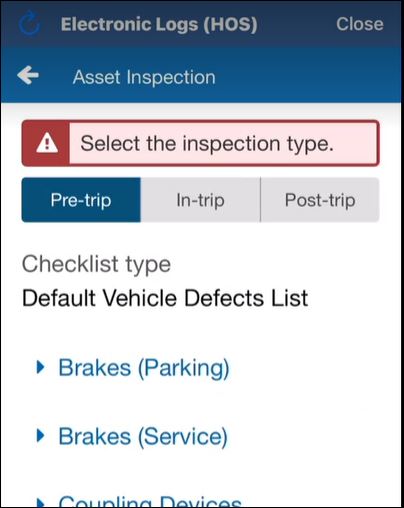This screenshot has width=404, height=508.
Task: Click the Default Vehicle Defects List value
Action: [165, 298]
